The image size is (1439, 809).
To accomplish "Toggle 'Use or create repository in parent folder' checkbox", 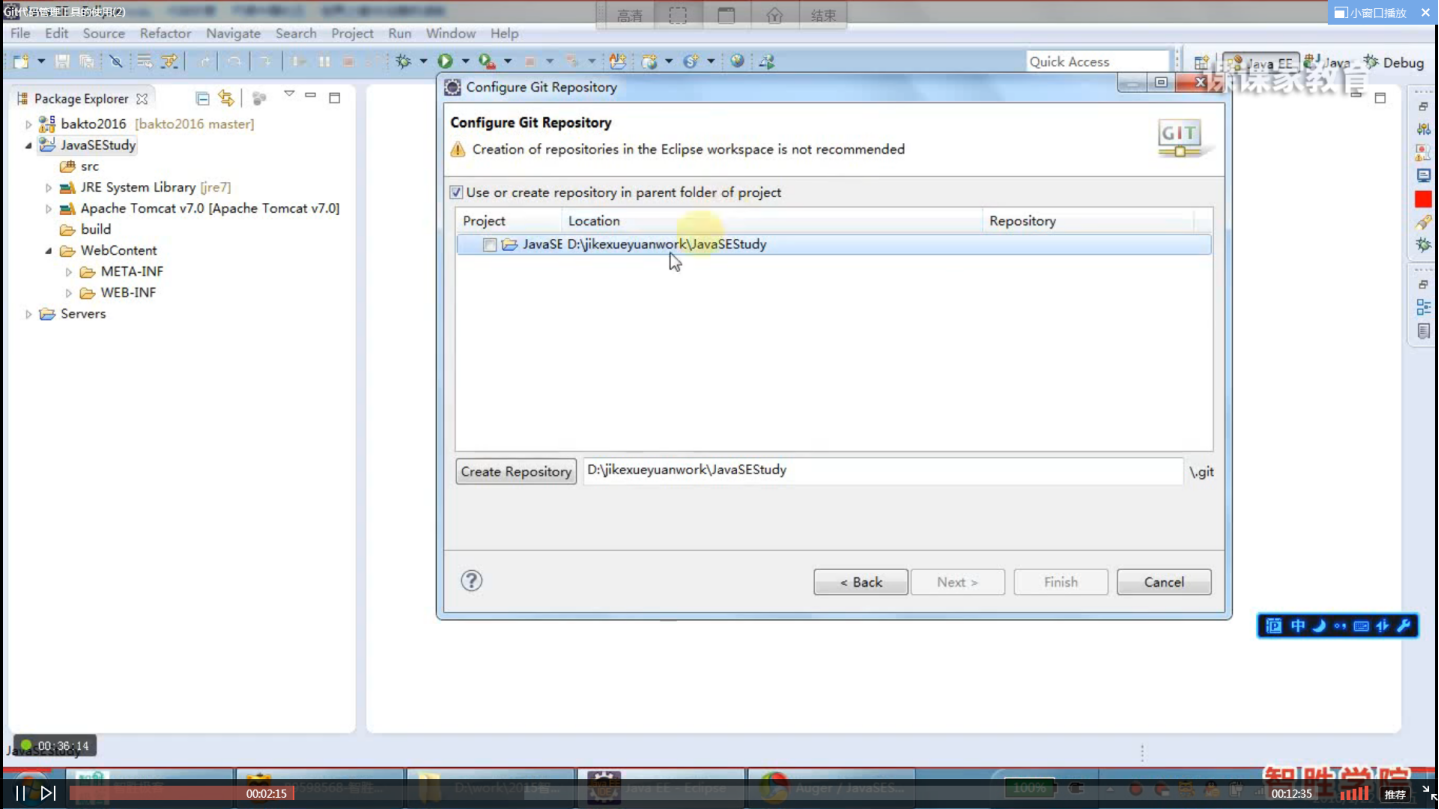I will 456,192.
